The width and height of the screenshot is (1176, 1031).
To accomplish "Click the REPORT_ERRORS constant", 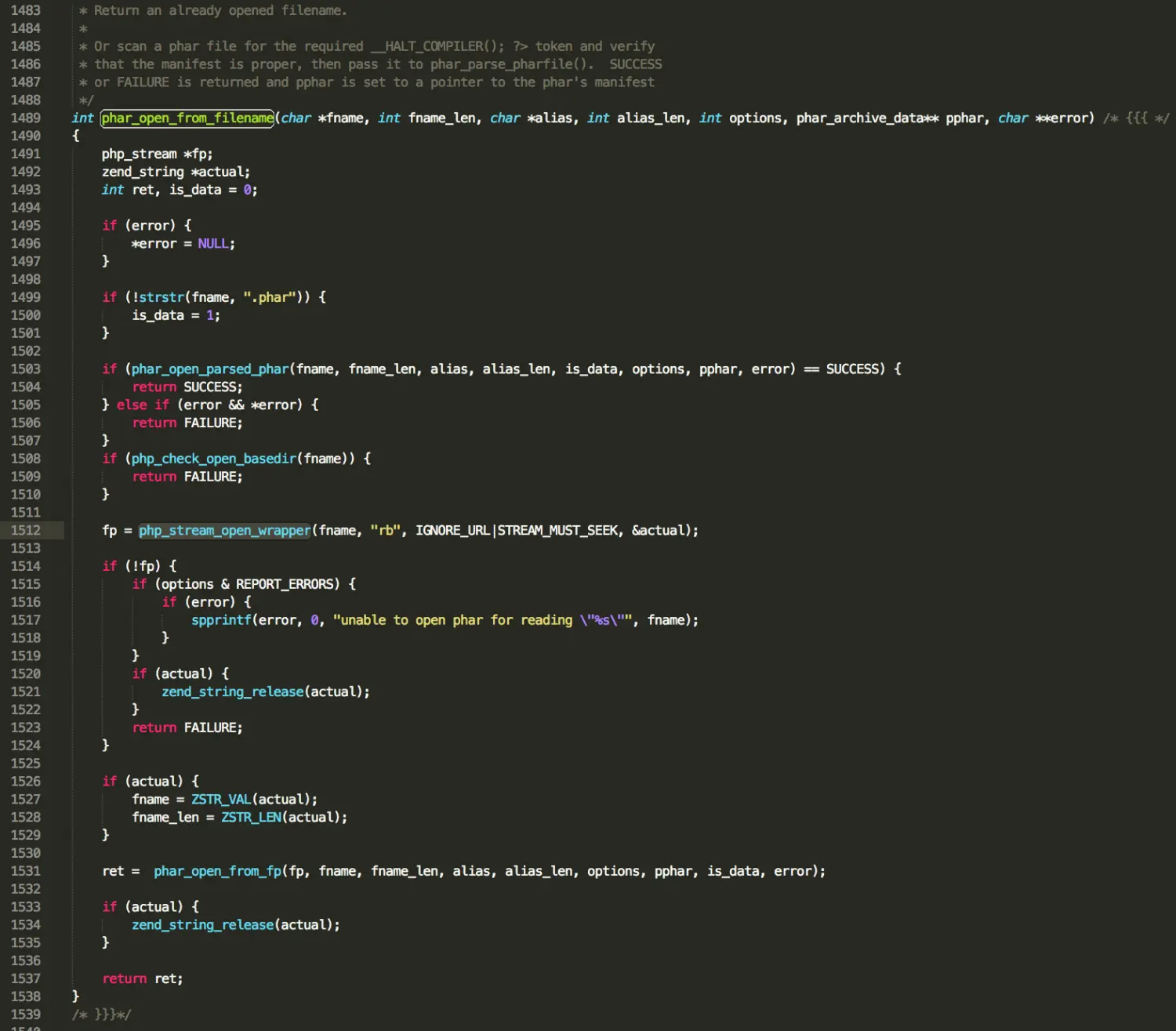I will (285, 585).
